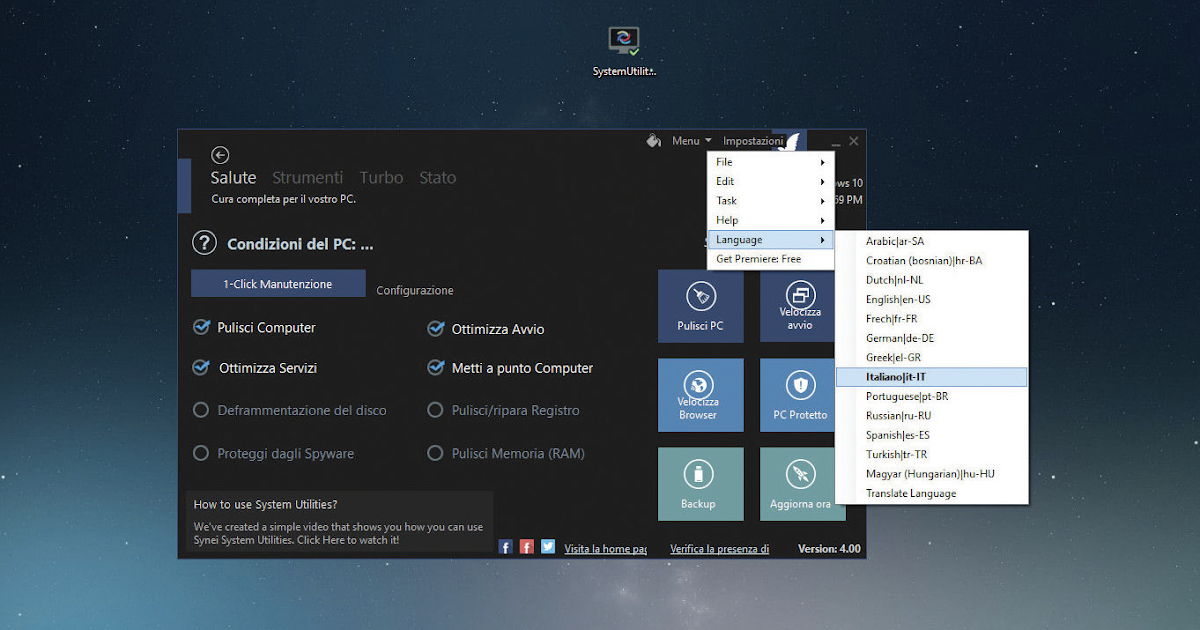Select Portuguese|pt-BR language

coord(932,396)
